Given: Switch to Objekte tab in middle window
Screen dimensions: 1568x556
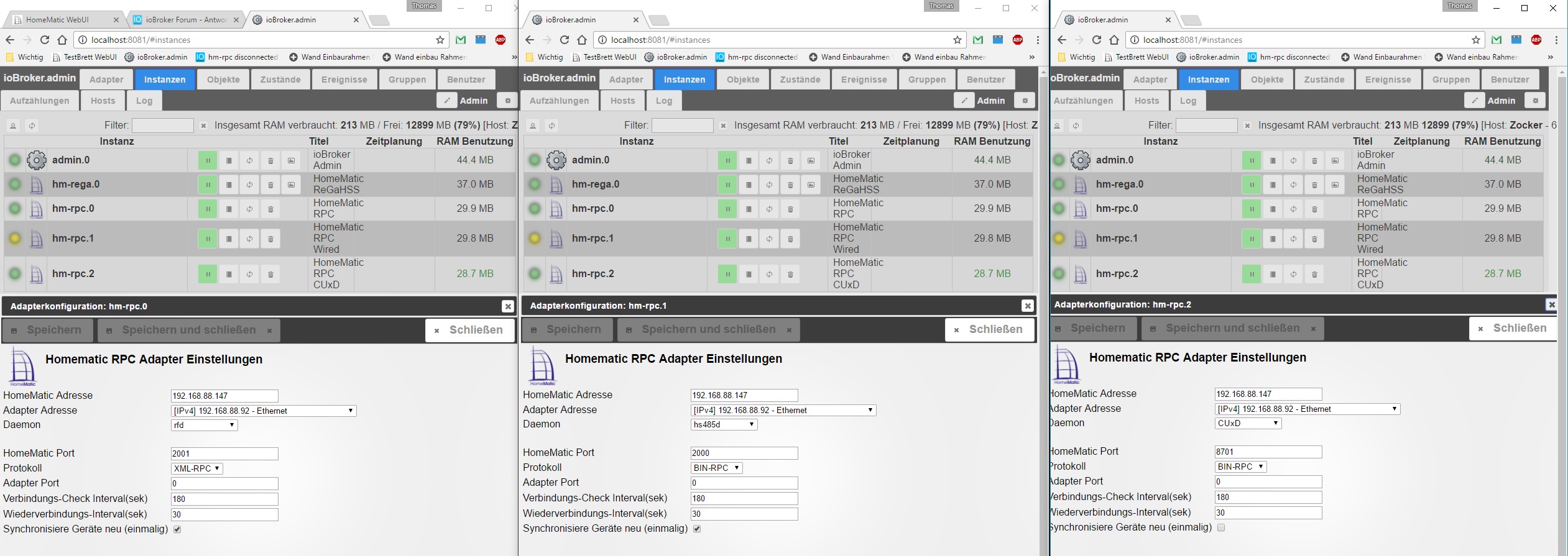Looking at the screenshot, I should [x=743, y=80].
